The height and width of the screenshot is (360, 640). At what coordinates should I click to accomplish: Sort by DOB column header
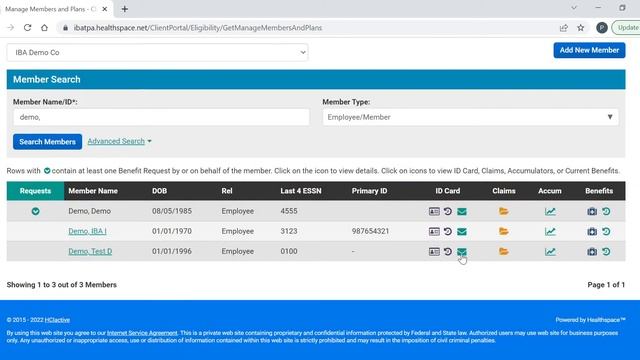(x=160, y=191)
